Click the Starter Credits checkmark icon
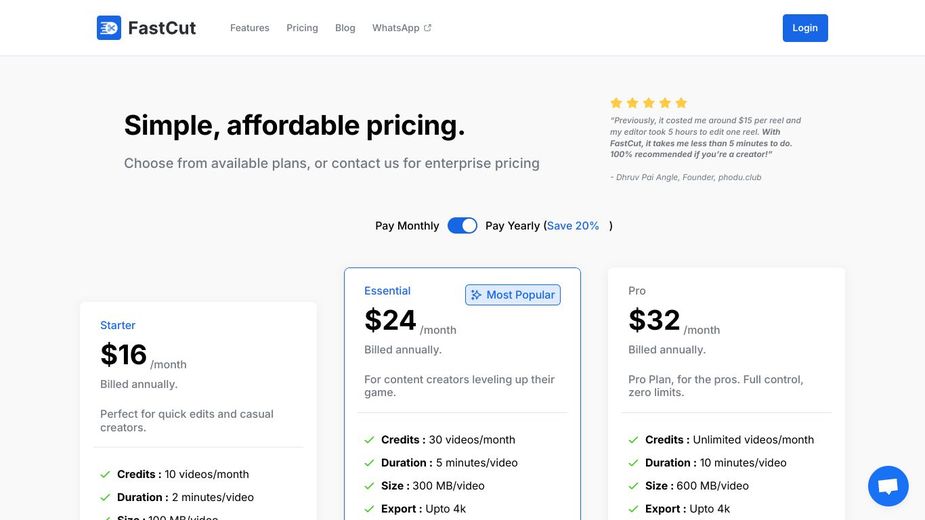The image size is (925, 520). click(105, 475)
